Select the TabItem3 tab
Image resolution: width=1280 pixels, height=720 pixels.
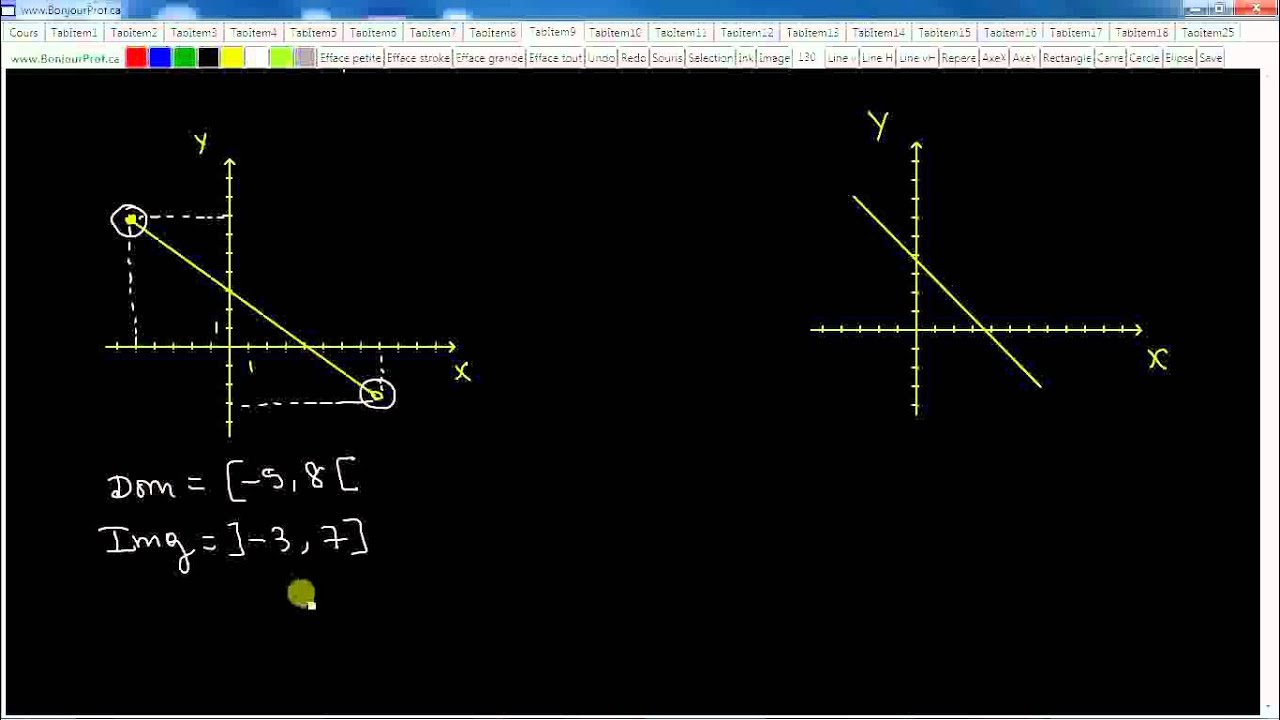pos(194,33)
